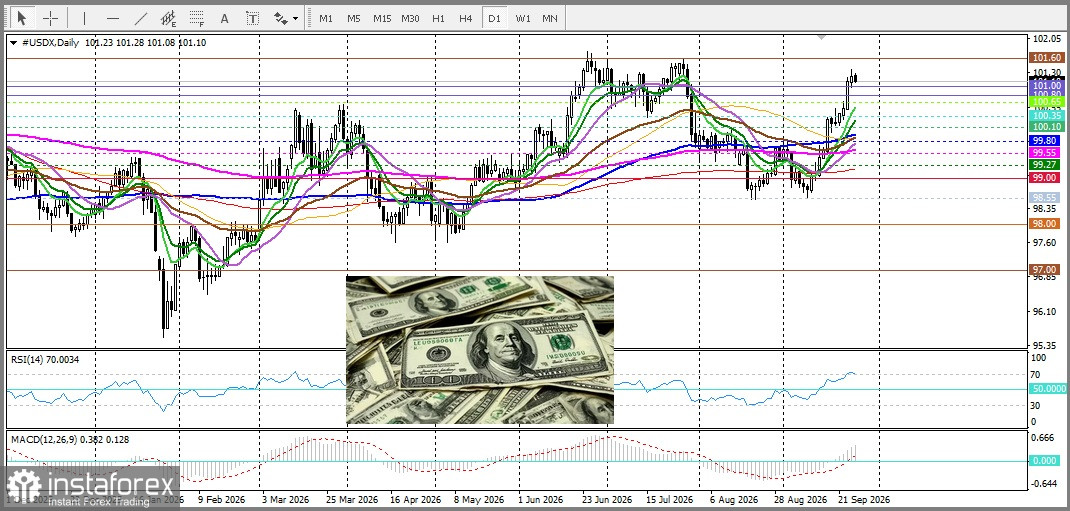Pick the horizontal line drawing tool
The image size is (1070, 511).
pos(113,18)
